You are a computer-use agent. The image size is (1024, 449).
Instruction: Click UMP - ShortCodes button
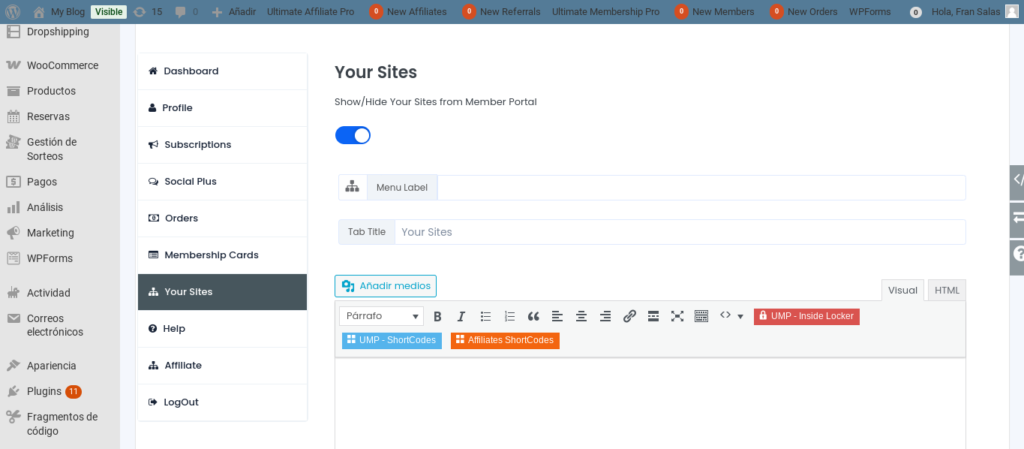(x=391, y=340)
